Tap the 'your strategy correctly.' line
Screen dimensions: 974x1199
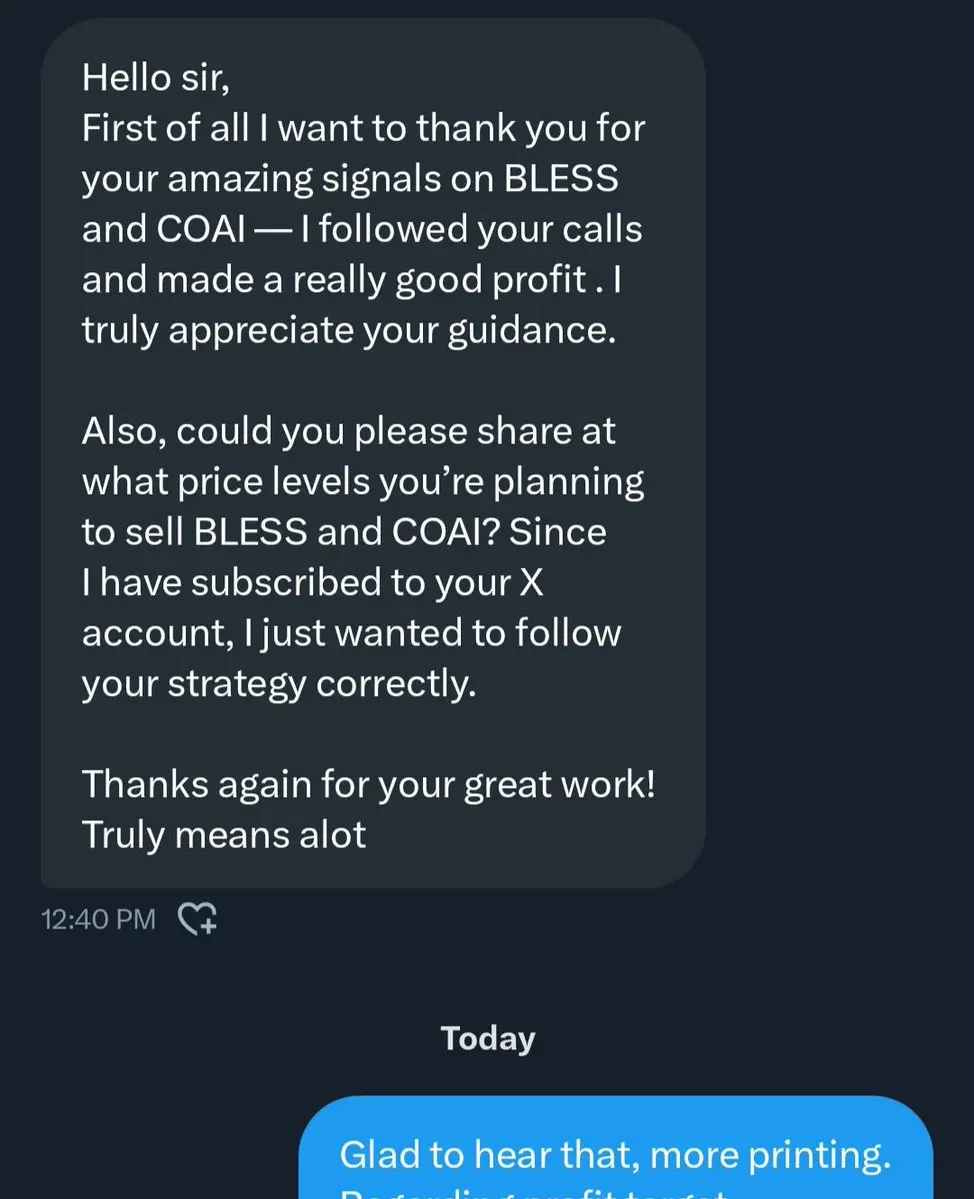coord(279,683)
